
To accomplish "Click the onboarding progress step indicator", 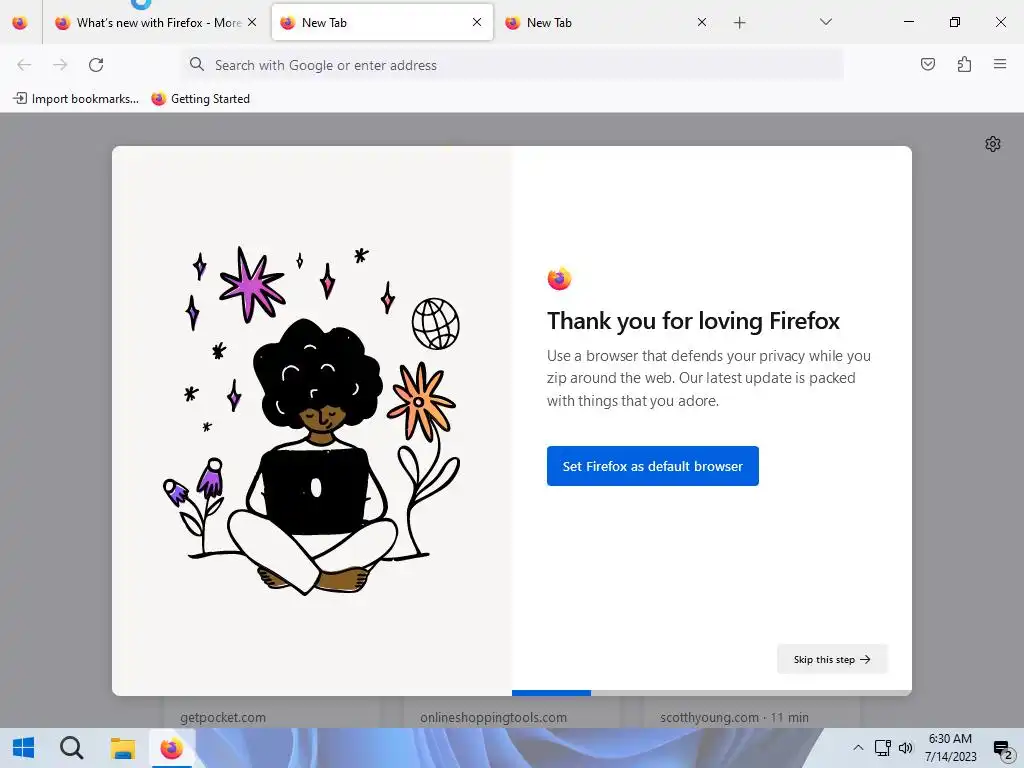I will coord(711,693).
